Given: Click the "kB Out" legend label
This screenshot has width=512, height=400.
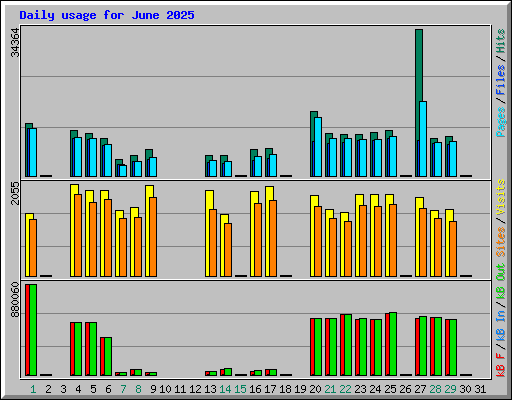Looking at the screenshot, I should click(x=501, y=282).
